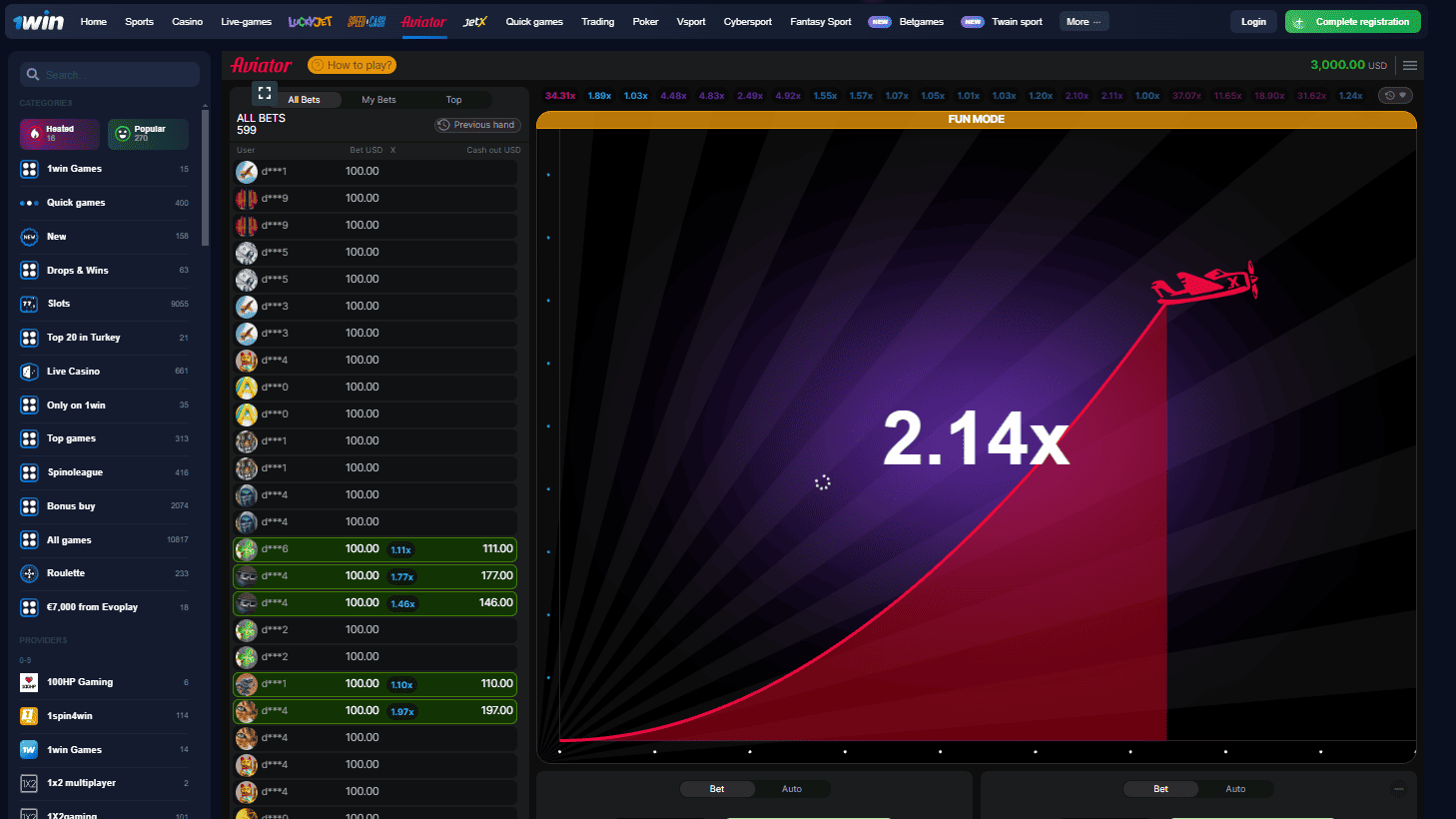Click the Complete registration button
The width and height of the screenshot is (1456, 819).
tap(1352, 22)
